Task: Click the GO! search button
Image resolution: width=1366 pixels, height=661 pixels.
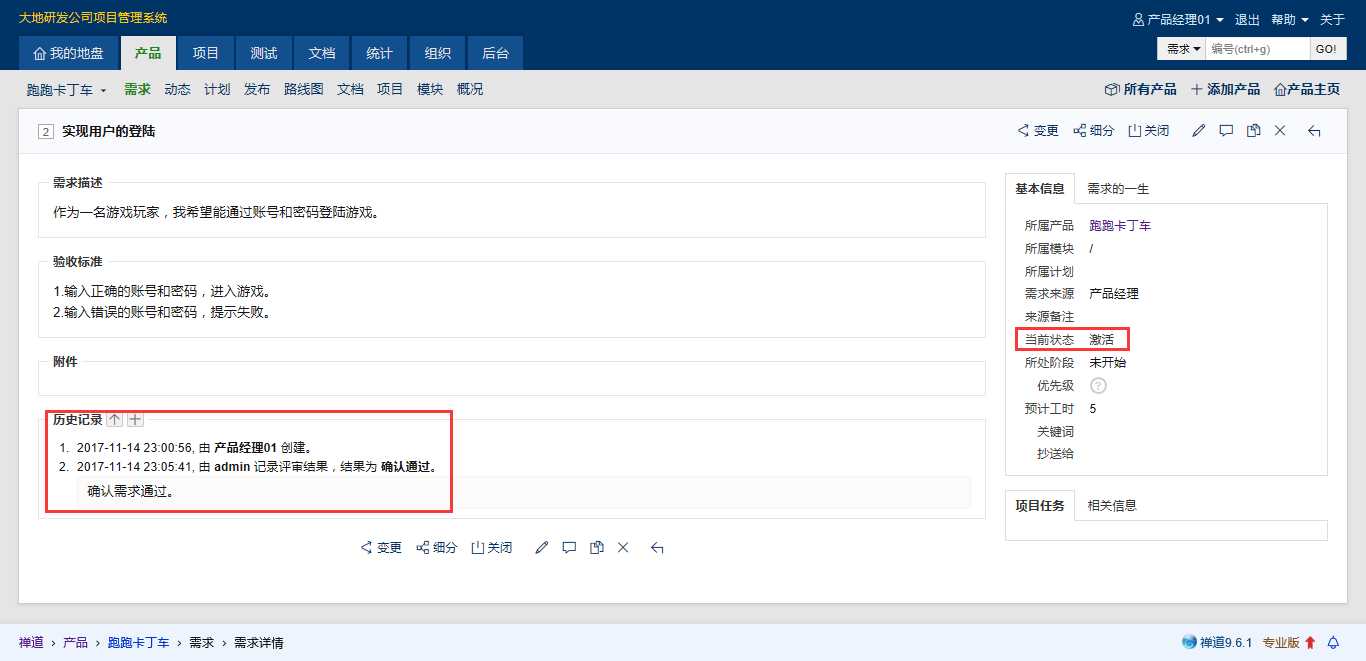Action: pos(1325,49)
